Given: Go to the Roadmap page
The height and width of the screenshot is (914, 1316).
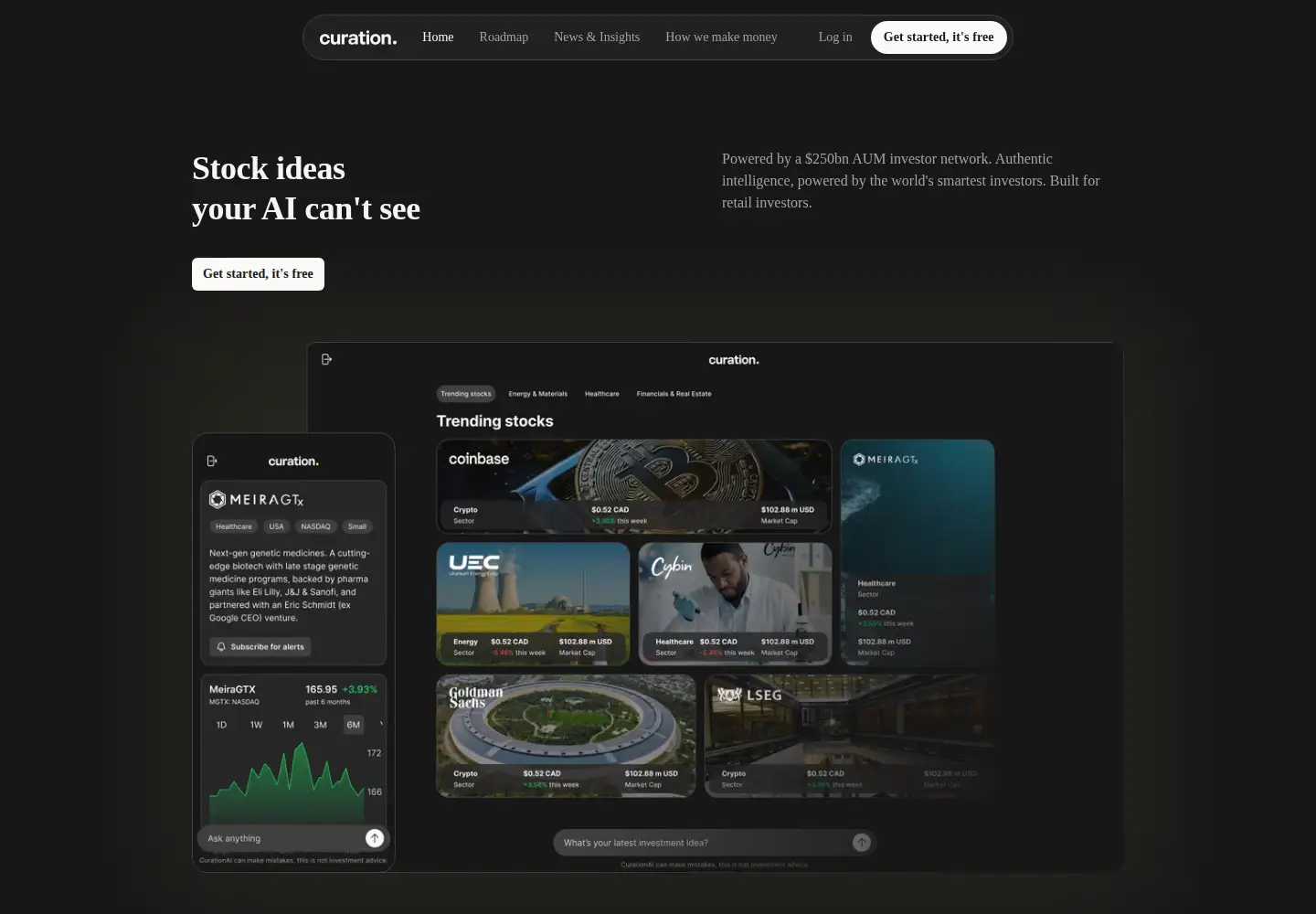Looking at the screenshot, I should tap(504, 37).
